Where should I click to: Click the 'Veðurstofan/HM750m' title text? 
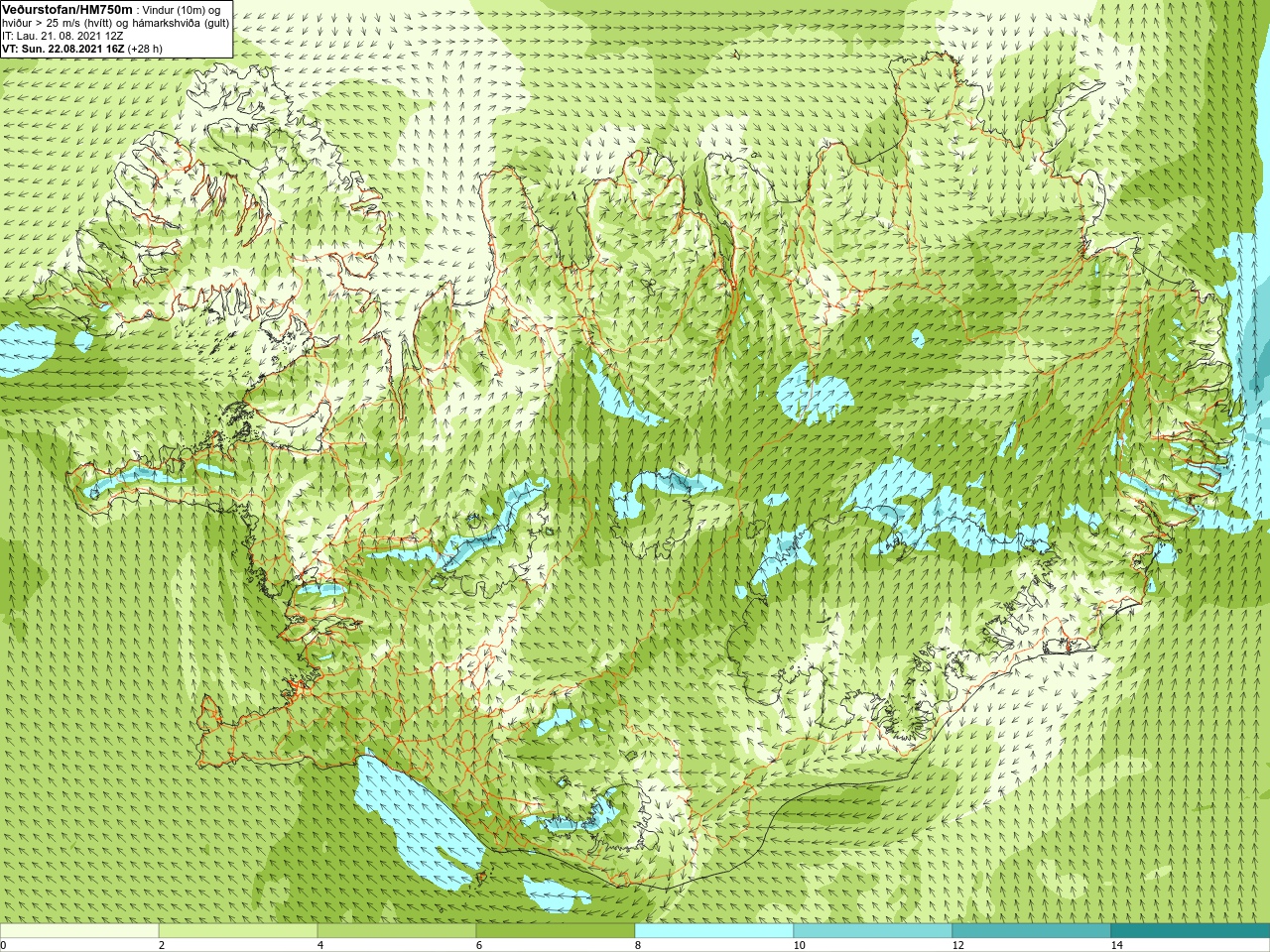click(x=66, y=9)
